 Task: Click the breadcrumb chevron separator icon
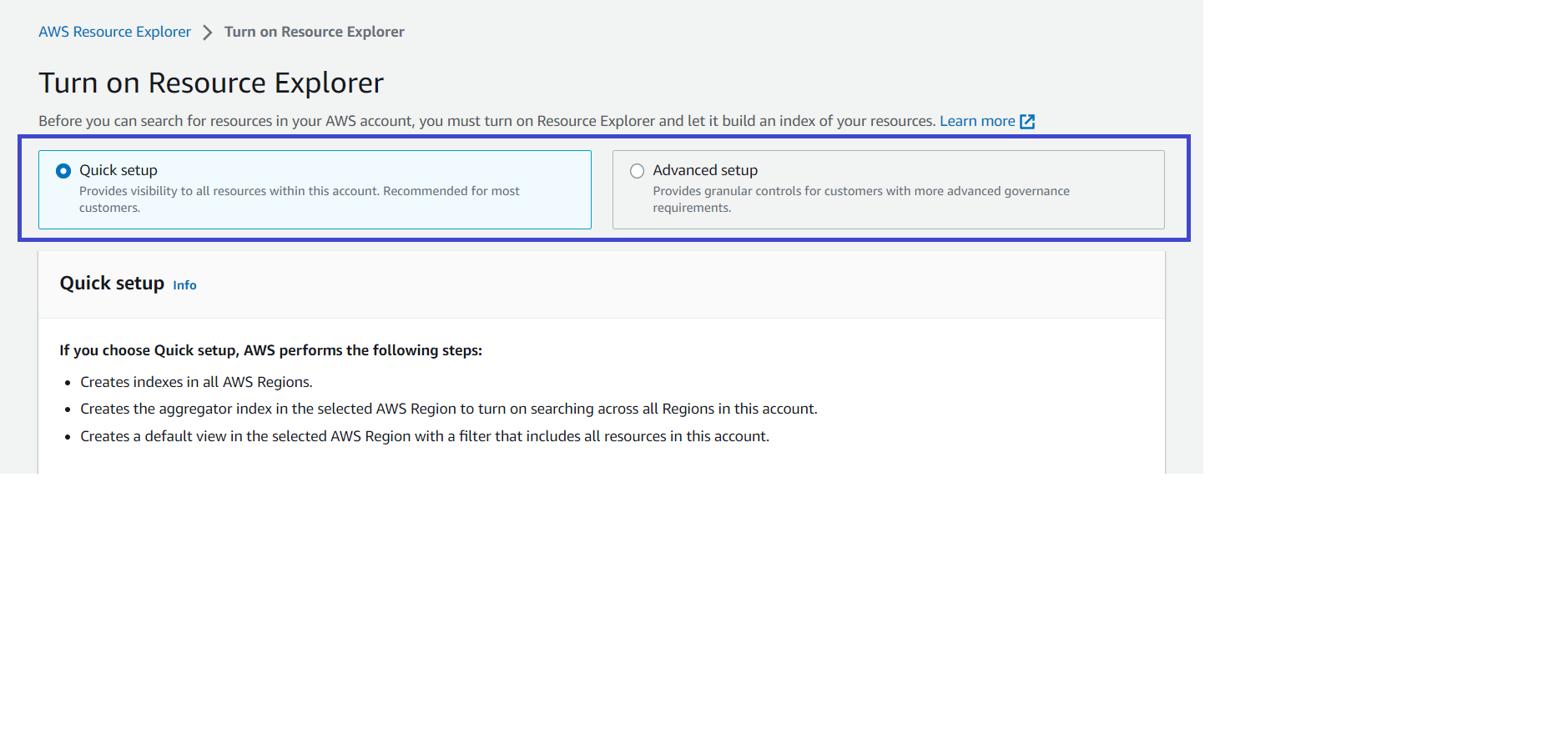point(207,33)
